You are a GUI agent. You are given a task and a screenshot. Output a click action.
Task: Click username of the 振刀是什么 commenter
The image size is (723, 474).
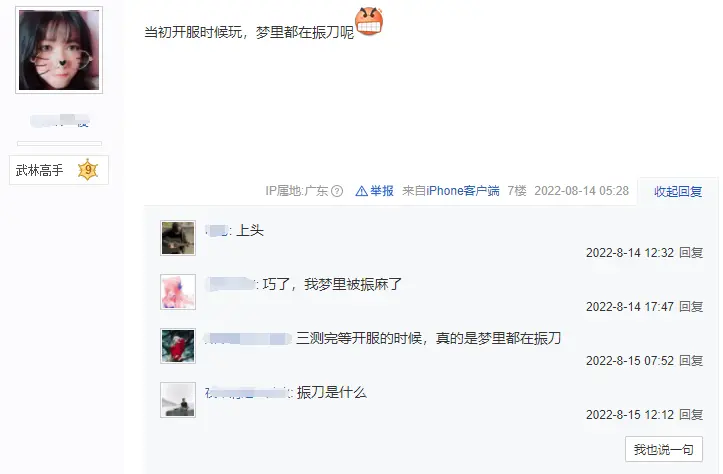[247, 393]
